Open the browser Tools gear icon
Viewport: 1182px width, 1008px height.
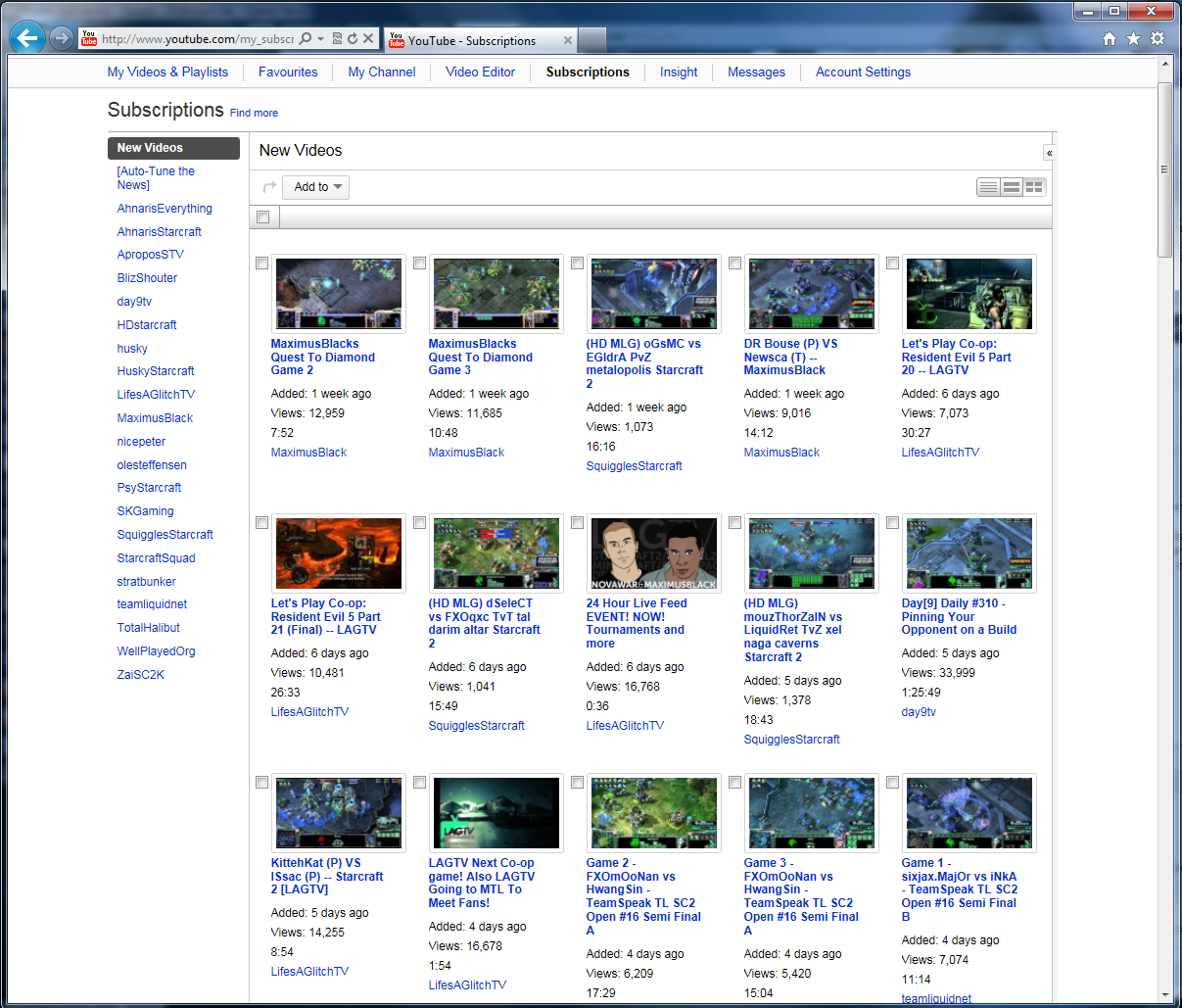[1158, 38]
